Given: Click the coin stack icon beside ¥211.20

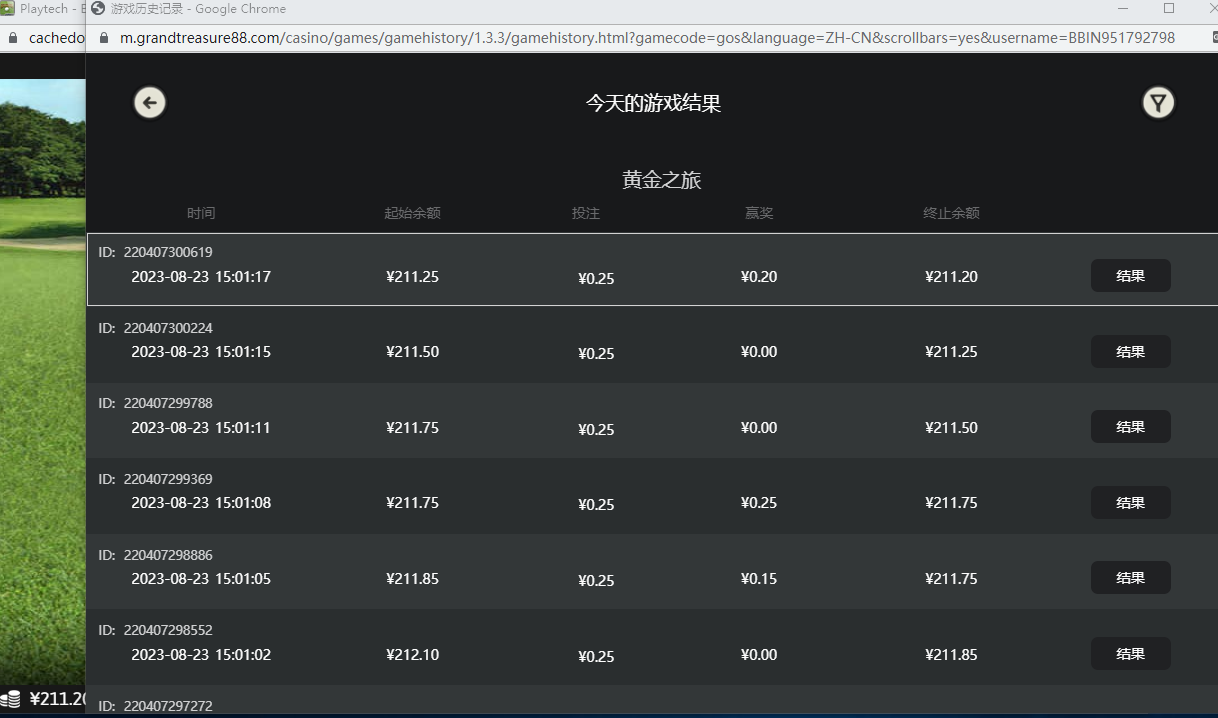Looking at the screenshot, I should [x=11, y=699].
